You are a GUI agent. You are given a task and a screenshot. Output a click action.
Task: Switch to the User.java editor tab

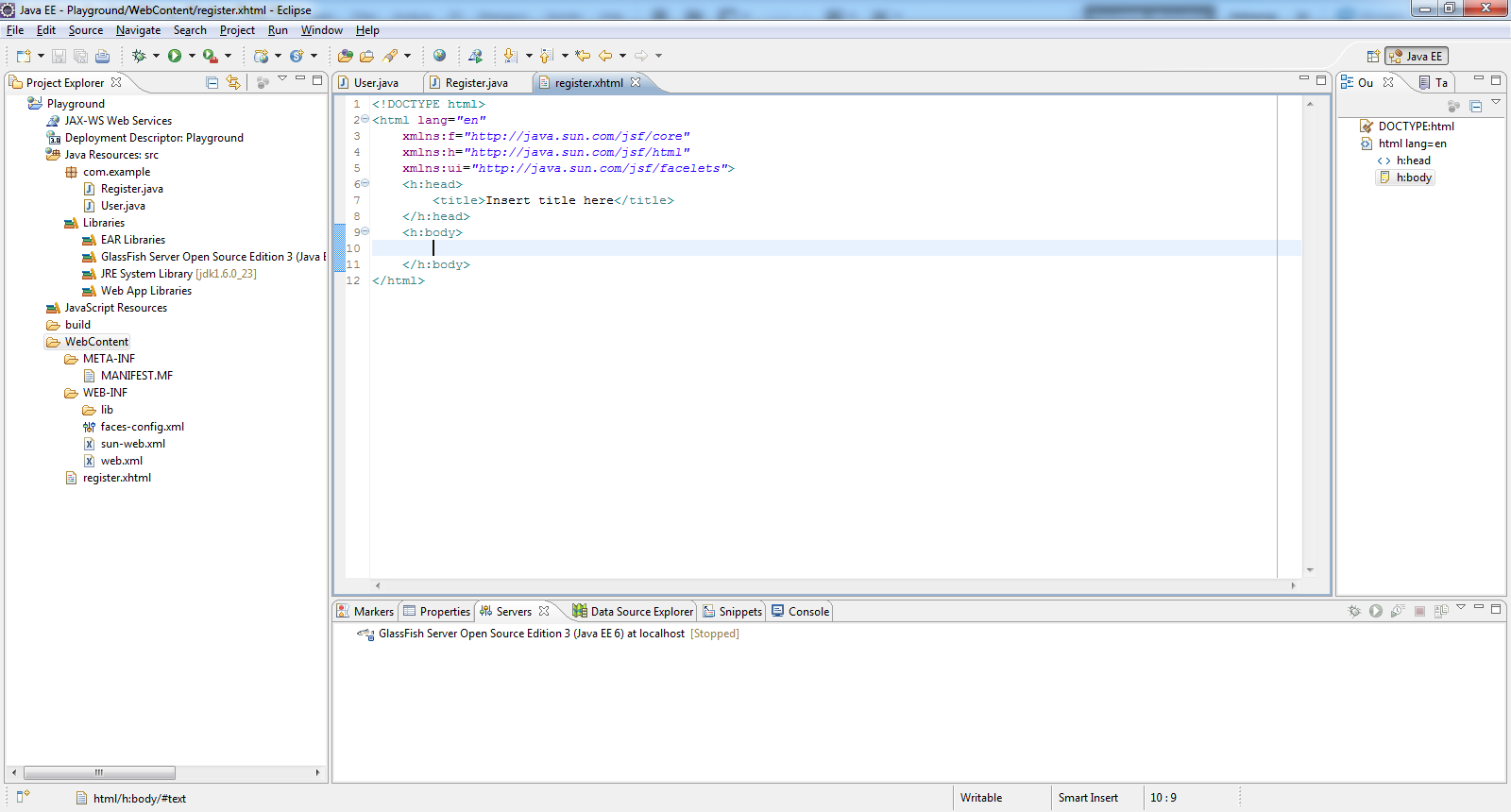click(376, 83)
